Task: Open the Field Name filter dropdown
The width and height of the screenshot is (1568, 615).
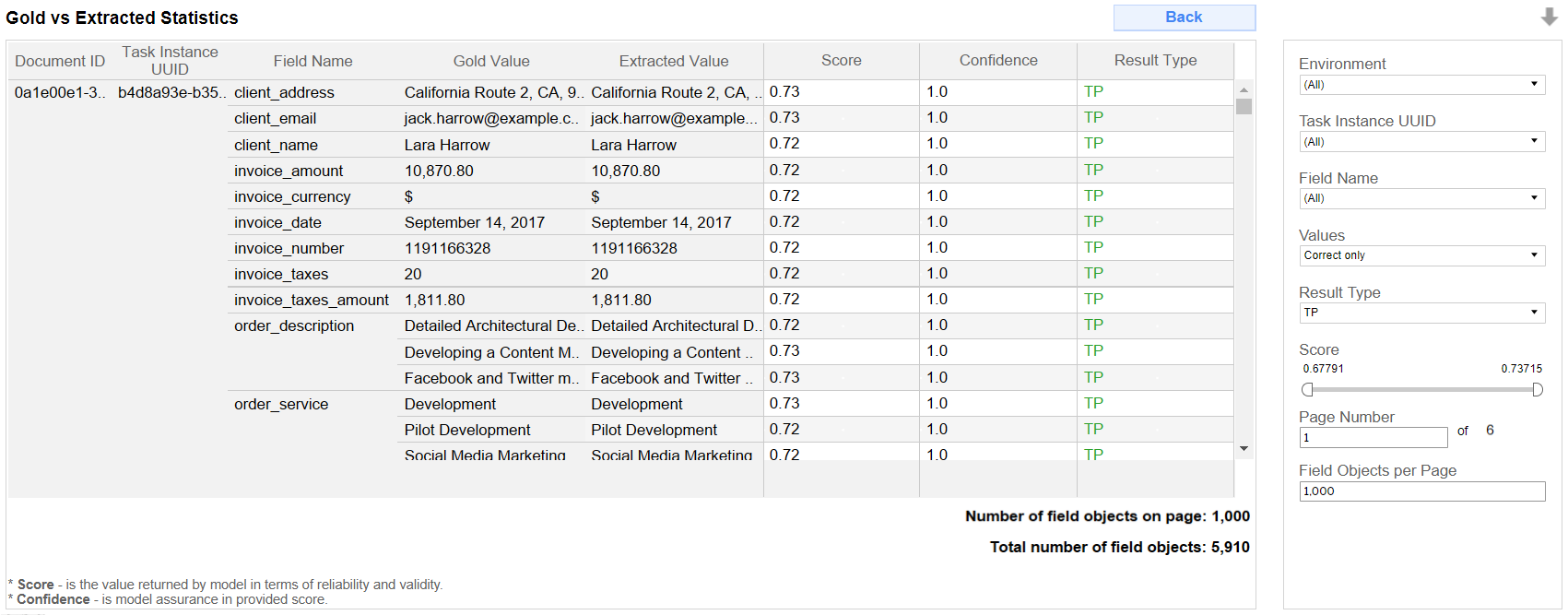Action: point(1422,198)
